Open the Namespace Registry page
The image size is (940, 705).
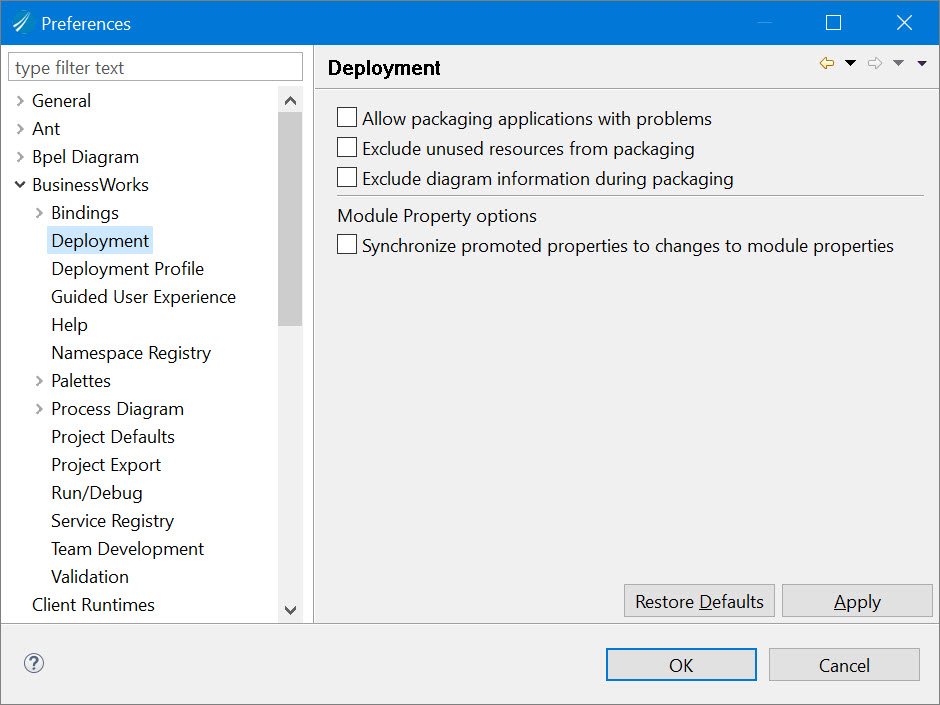(x=131, y=352)
